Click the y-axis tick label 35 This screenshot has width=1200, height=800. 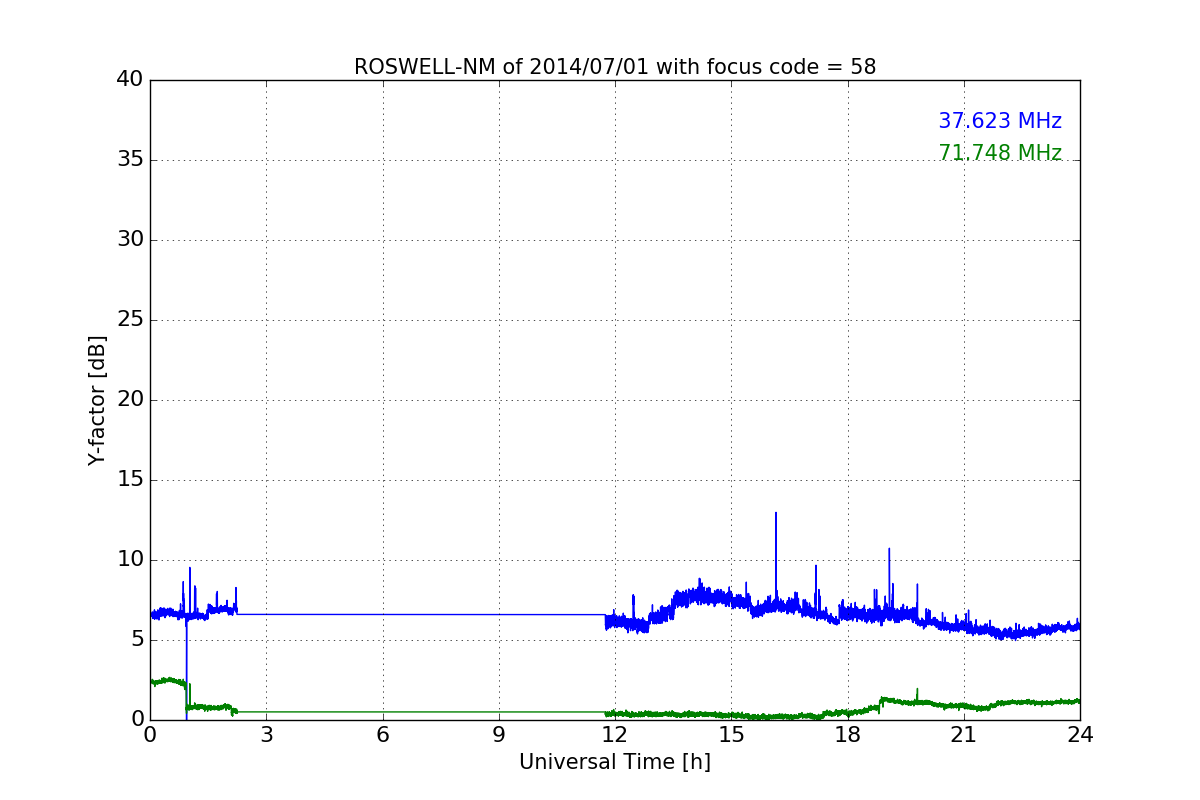point(131,160)
